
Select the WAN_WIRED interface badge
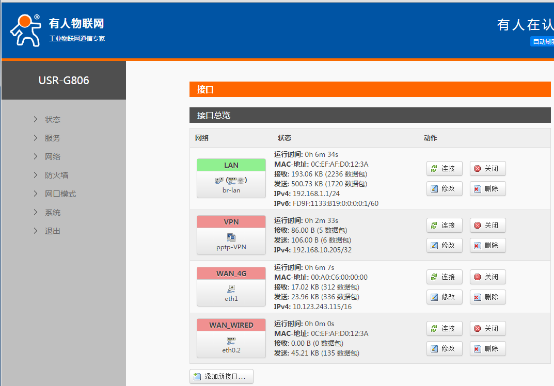(x=231, y=325)
